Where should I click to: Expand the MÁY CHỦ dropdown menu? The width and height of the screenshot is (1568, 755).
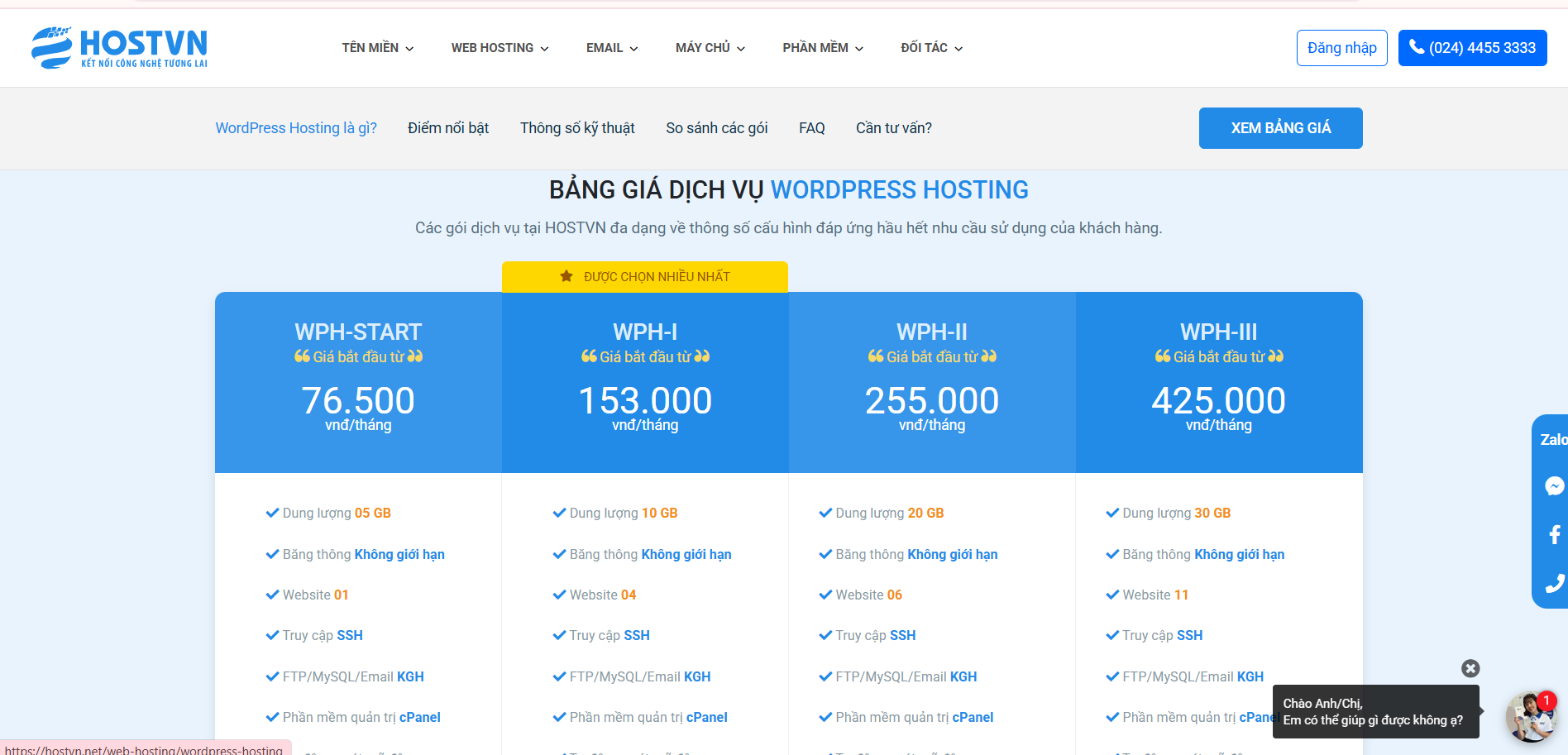coord(710,48)
